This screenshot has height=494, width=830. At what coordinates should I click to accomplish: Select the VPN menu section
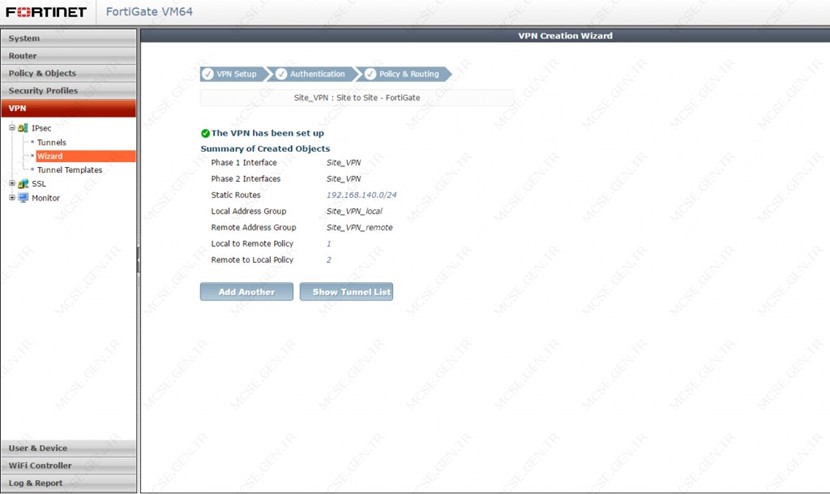click(68, 108)
